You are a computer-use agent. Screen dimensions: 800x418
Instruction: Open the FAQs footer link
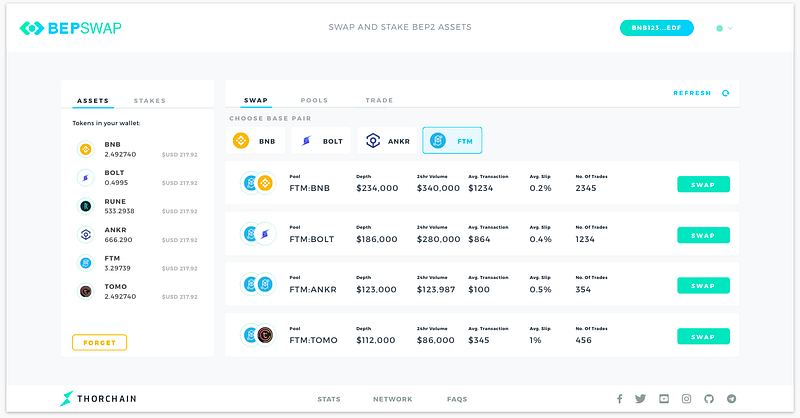[457, 399]
